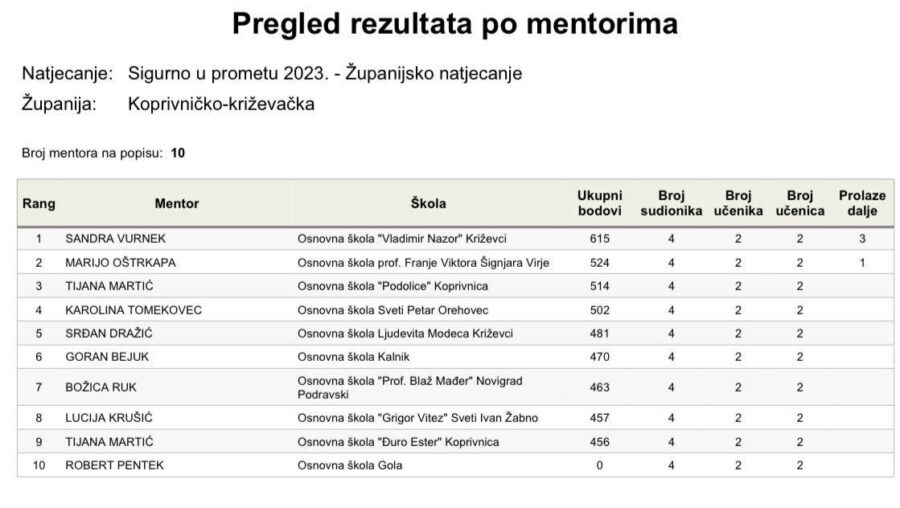900x508 pixels.
Task: Click the LUCIJA KRUŠIĆ mentor cell
Action: click(x=108, y=418)
